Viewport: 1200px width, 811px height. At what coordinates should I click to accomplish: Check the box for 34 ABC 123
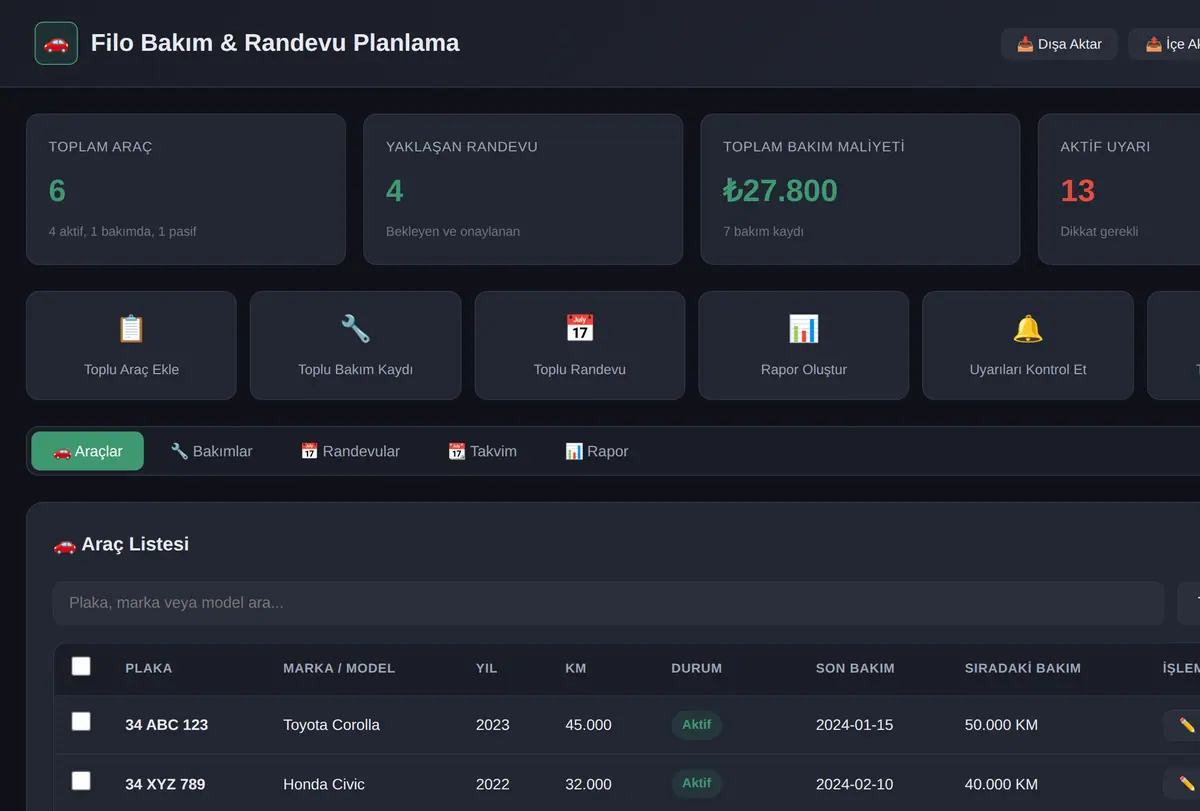81,722
